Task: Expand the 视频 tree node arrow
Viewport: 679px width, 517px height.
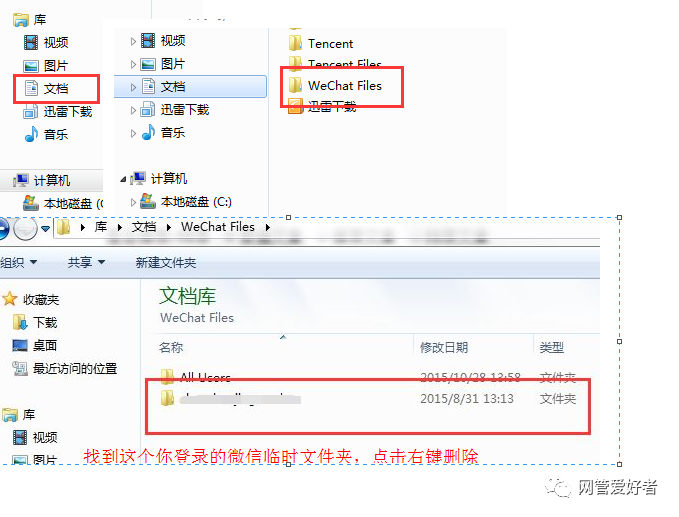Action: (133, 41)
